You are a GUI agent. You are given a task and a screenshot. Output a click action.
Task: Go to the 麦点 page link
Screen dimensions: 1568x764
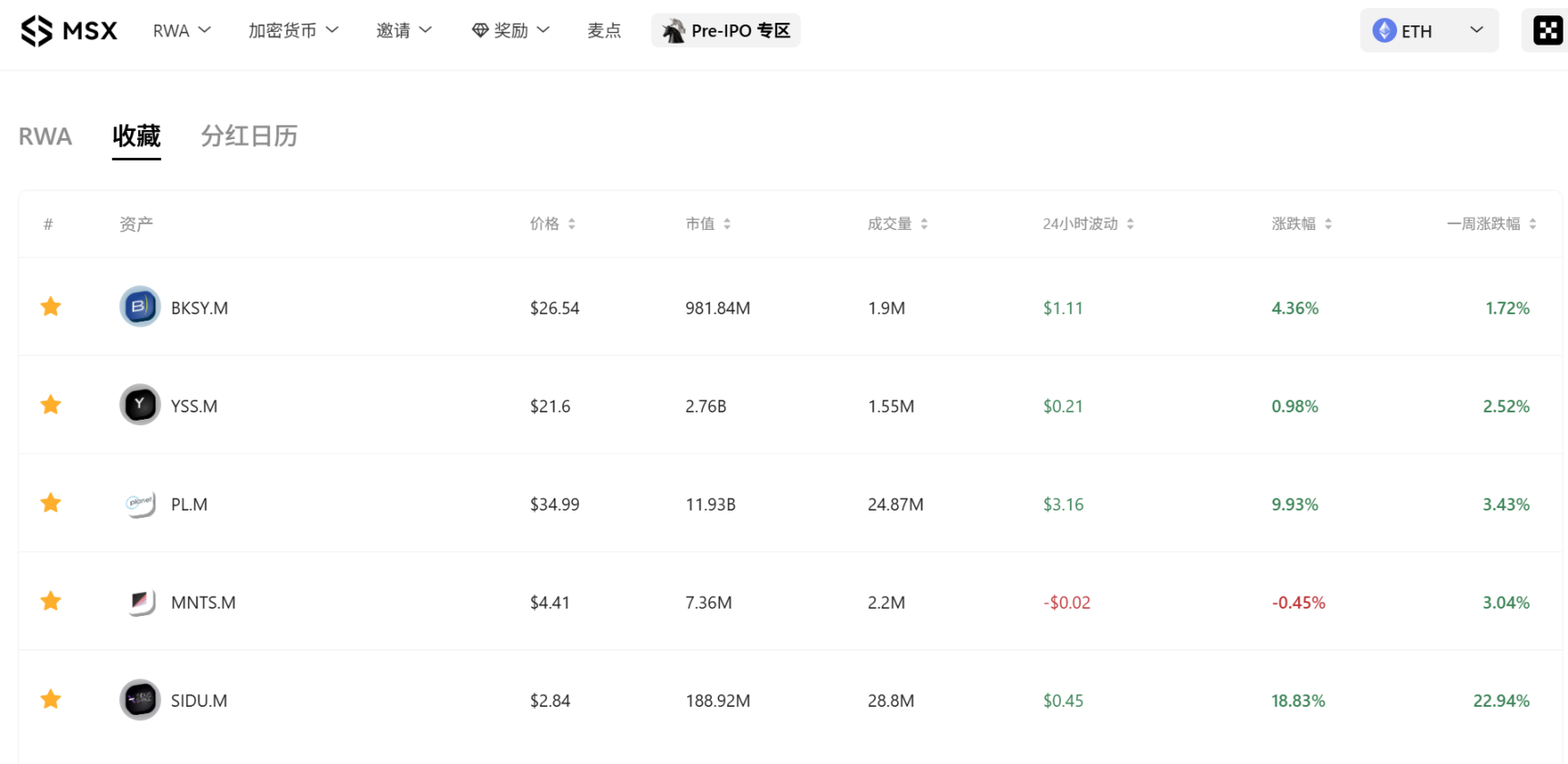[x=604, y=31]
